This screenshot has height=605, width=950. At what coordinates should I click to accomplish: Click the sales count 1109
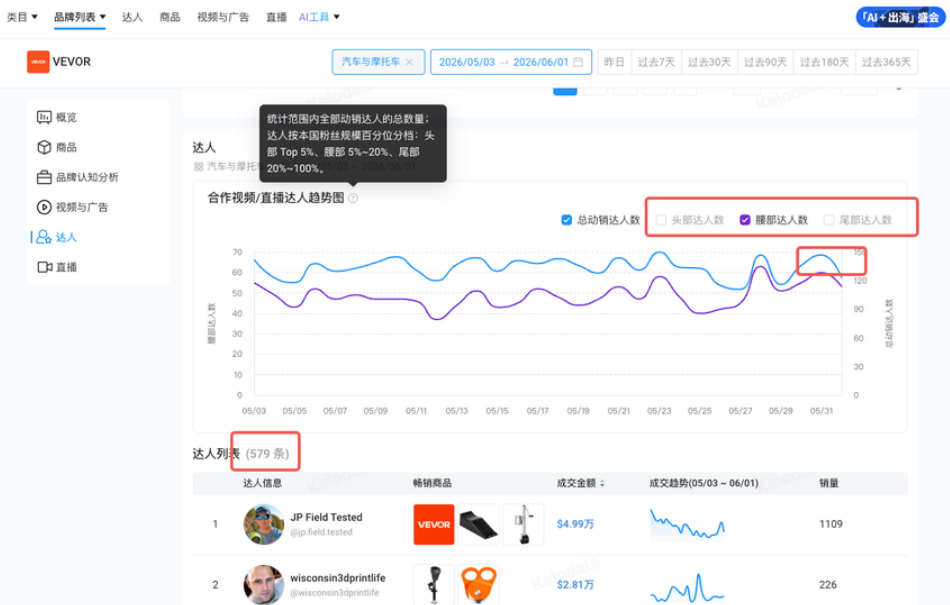831,524
